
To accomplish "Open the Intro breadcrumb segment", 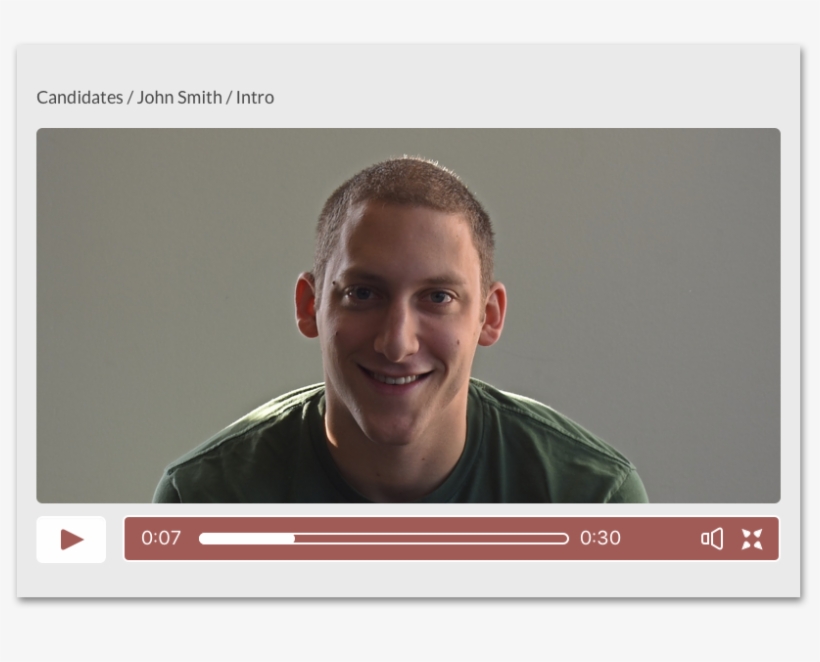I will point(254,97).
